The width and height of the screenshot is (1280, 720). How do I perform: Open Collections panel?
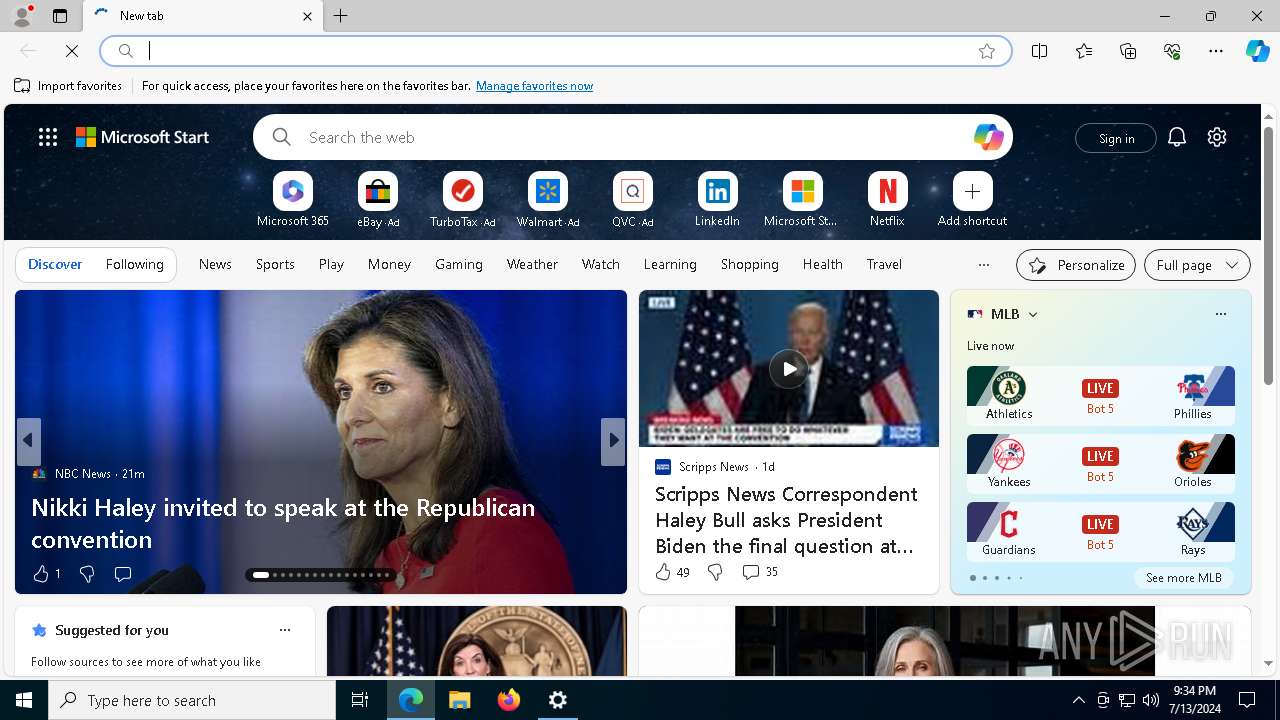1128,51
